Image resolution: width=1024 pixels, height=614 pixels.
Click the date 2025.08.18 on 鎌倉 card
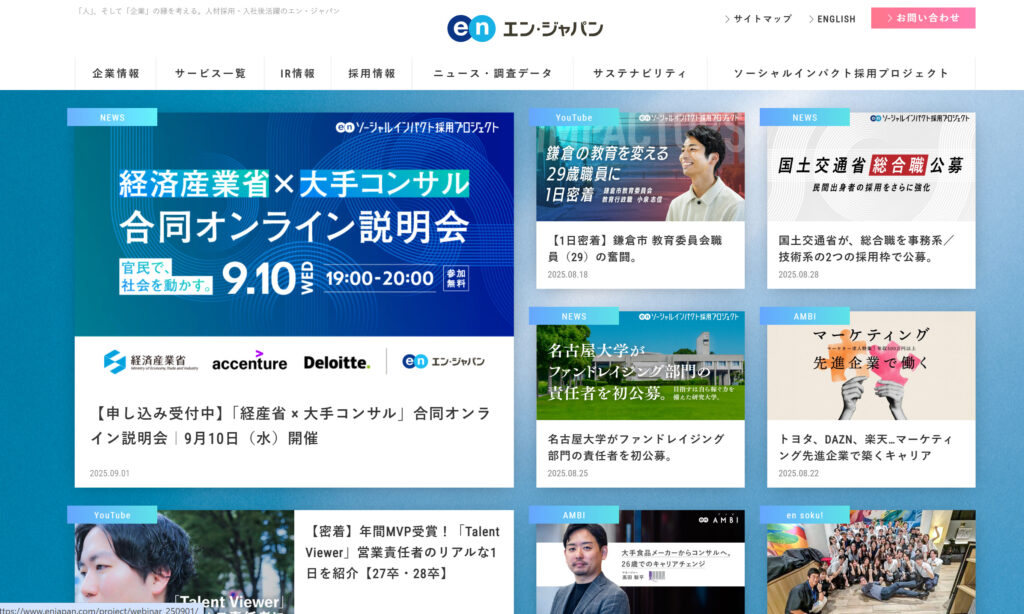click(568, 274)
